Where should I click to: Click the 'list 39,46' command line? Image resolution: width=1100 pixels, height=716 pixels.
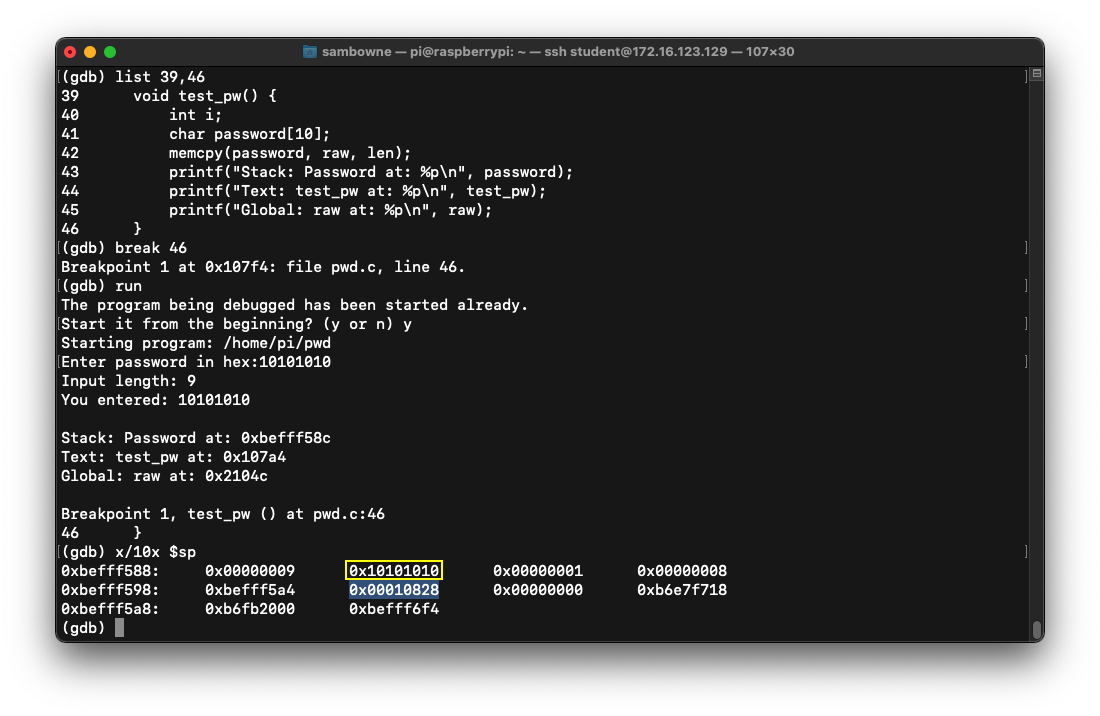pos(133,76)
